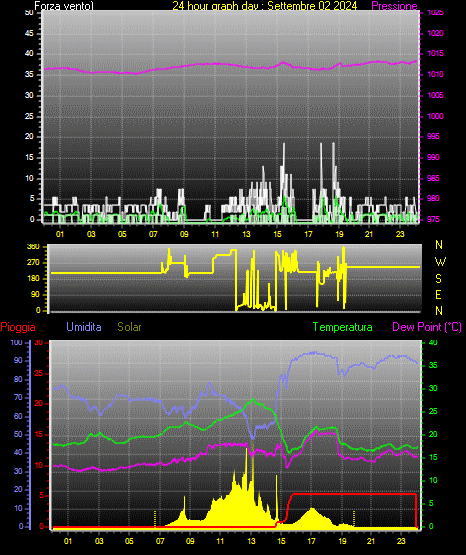This screenshot has height=555, width=466.
Task: Click the "S" compass direction letter
Action: [438, 279]
